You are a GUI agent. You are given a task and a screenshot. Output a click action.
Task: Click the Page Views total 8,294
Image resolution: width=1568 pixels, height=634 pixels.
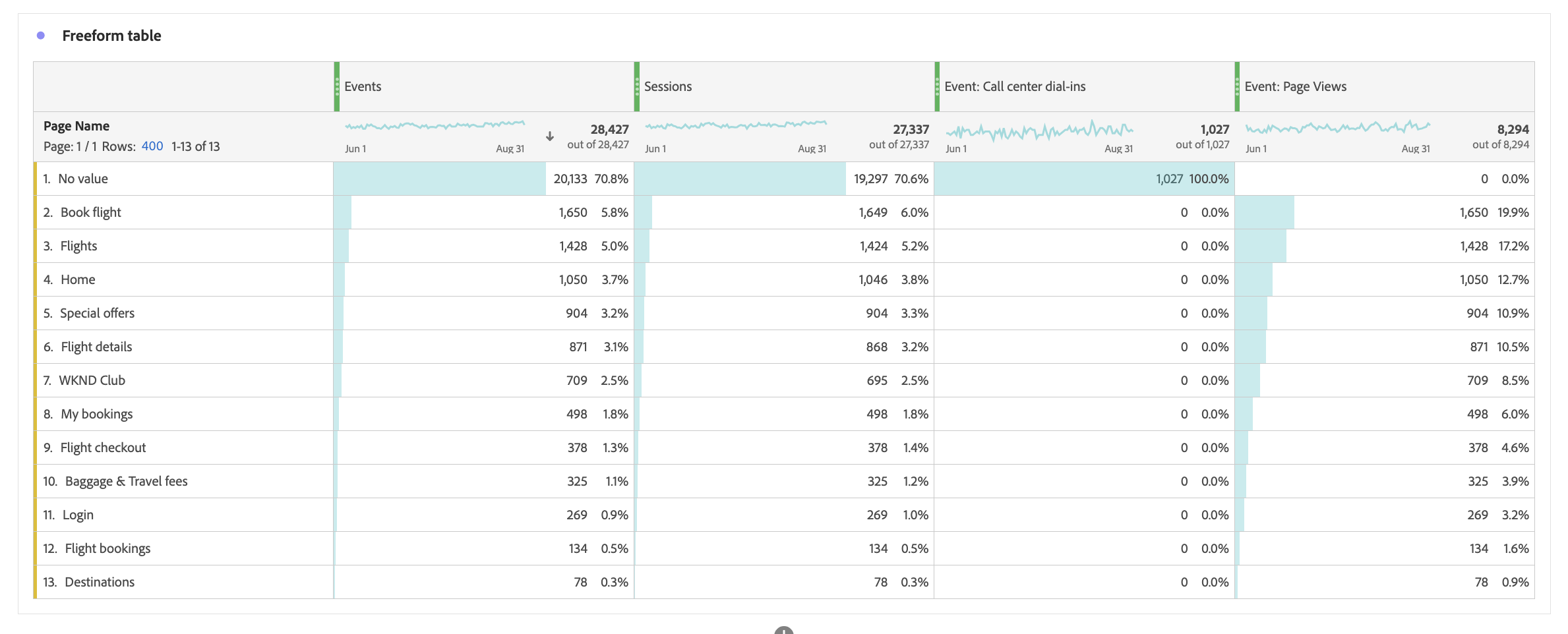pyautogui.click(x=1513, y=129)
